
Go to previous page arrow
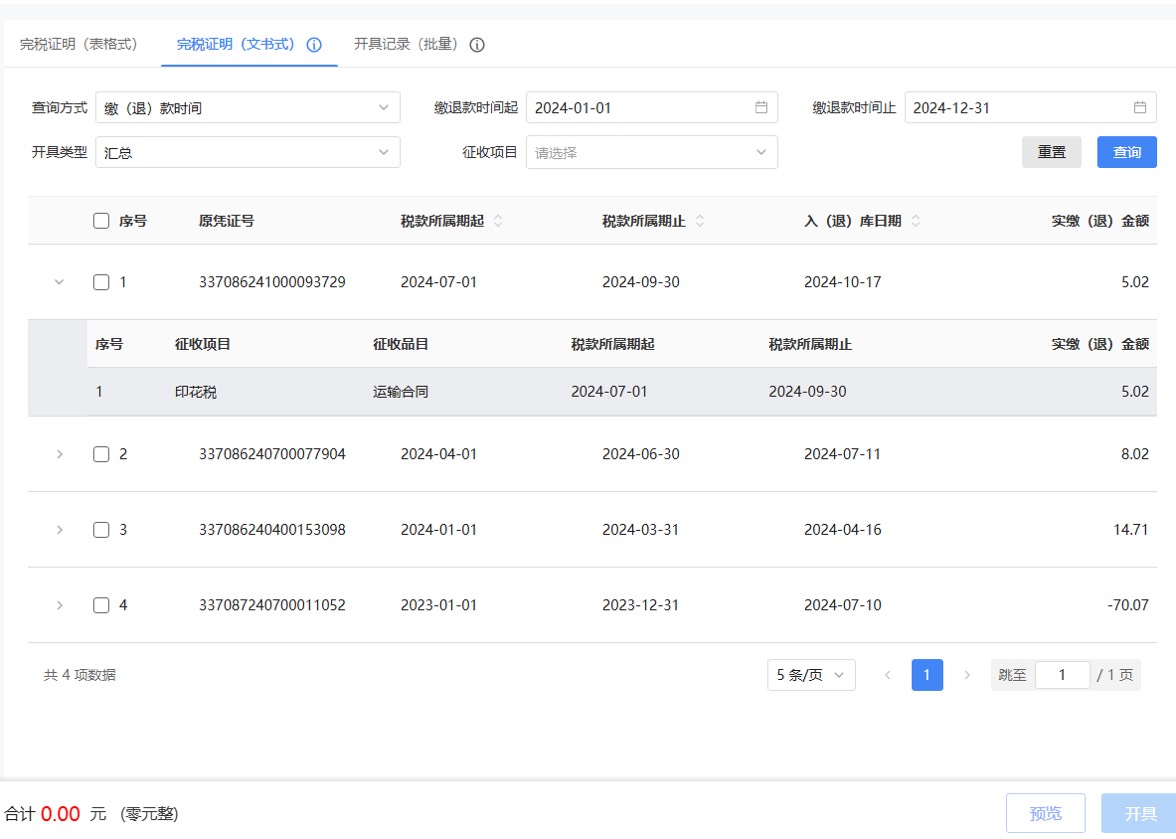(888, 675)
